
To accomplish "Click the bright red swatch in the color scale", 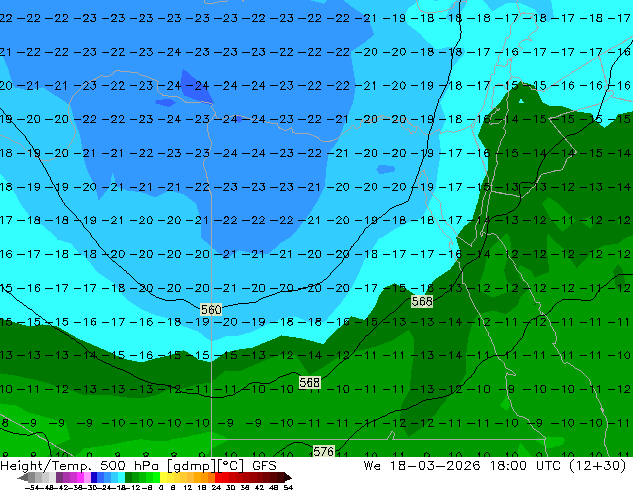I will click(218, 477).
